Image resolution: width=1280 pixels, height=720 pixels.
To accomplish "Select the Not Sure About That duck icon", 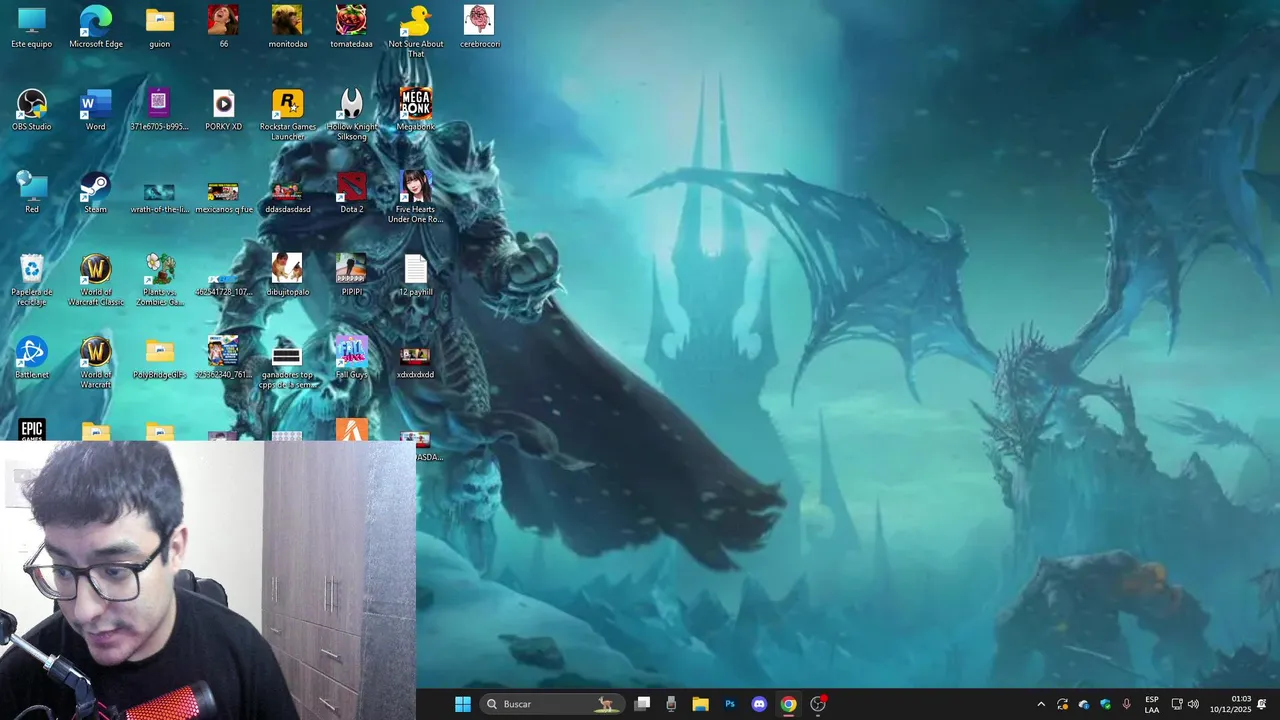I will coord(416,31).
